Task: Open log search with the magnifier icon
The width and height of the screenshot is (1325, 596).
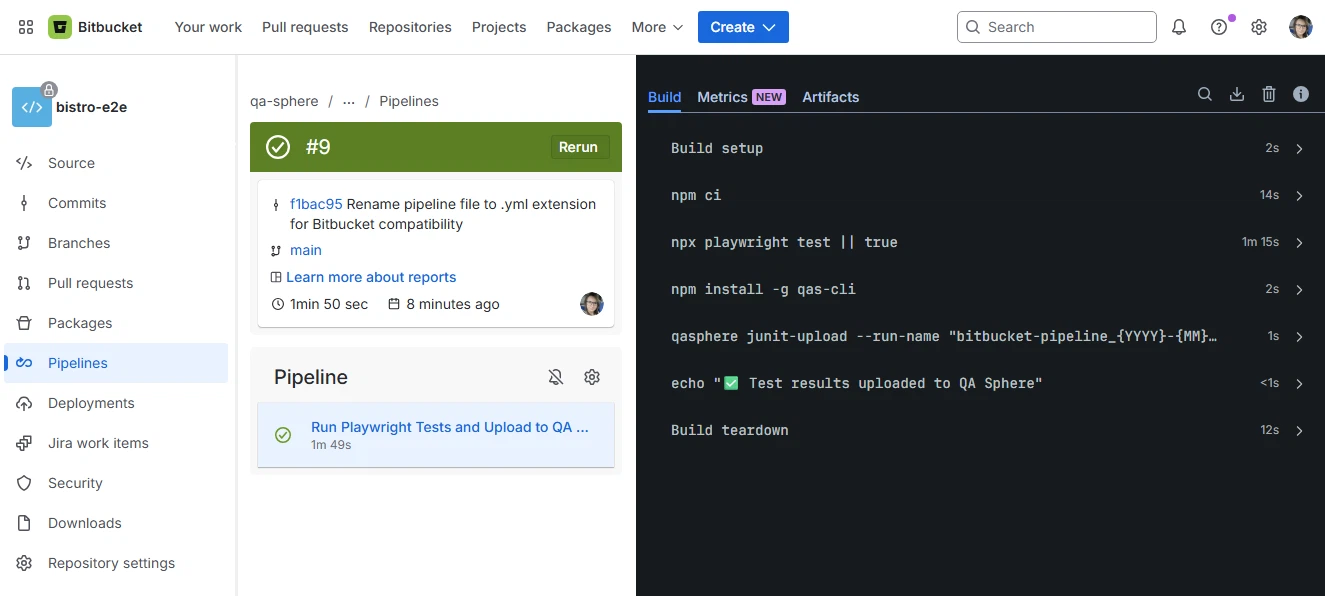Action: (1204, 94)
